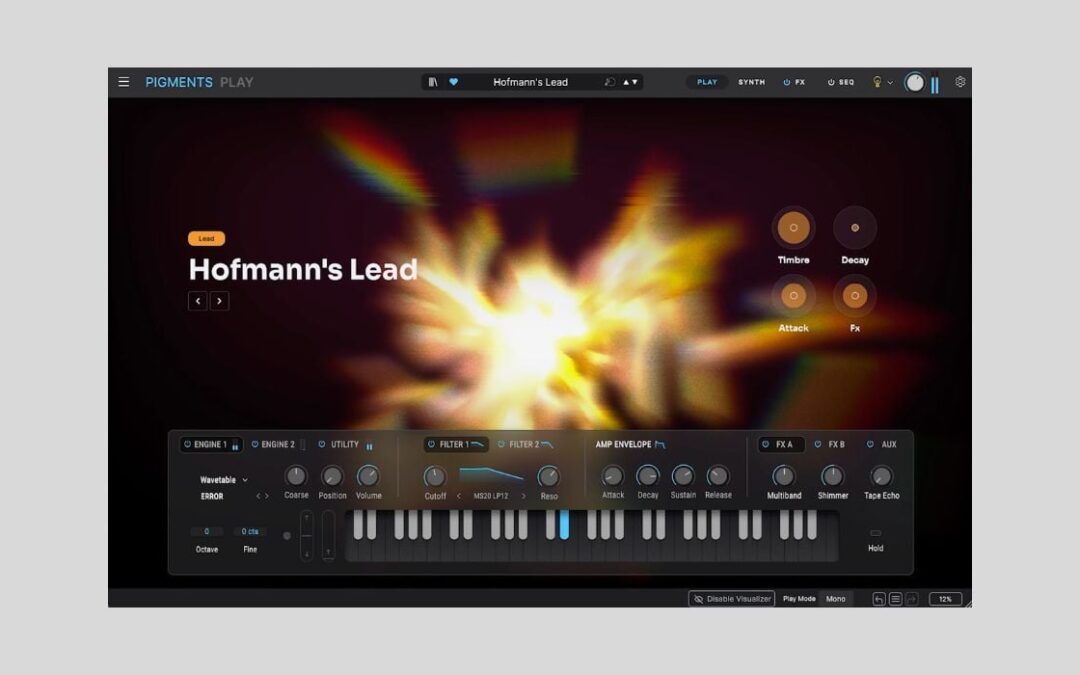Toggle the blue heart favorite icon

point(453,82)
